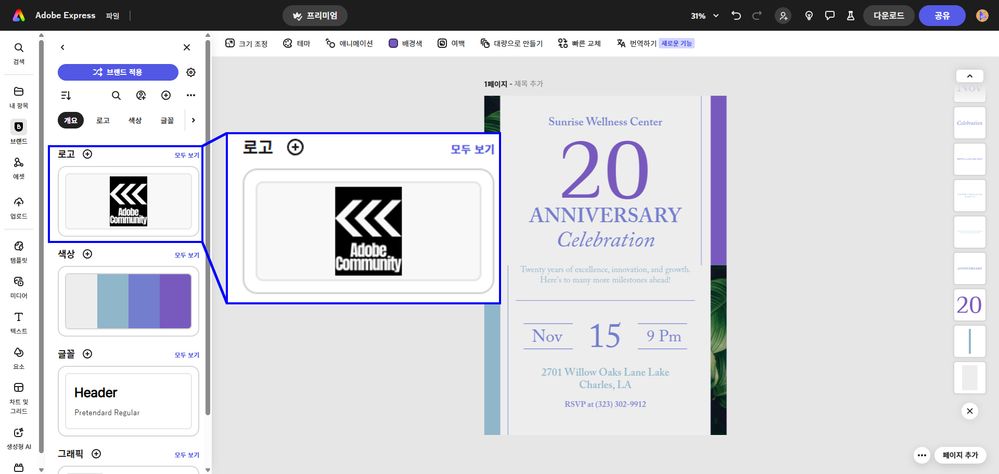The height and width of the screenshot is (474, 999).
Task: Open the 텍스트 sidebar panel
Action: click(x=18, y=323)
